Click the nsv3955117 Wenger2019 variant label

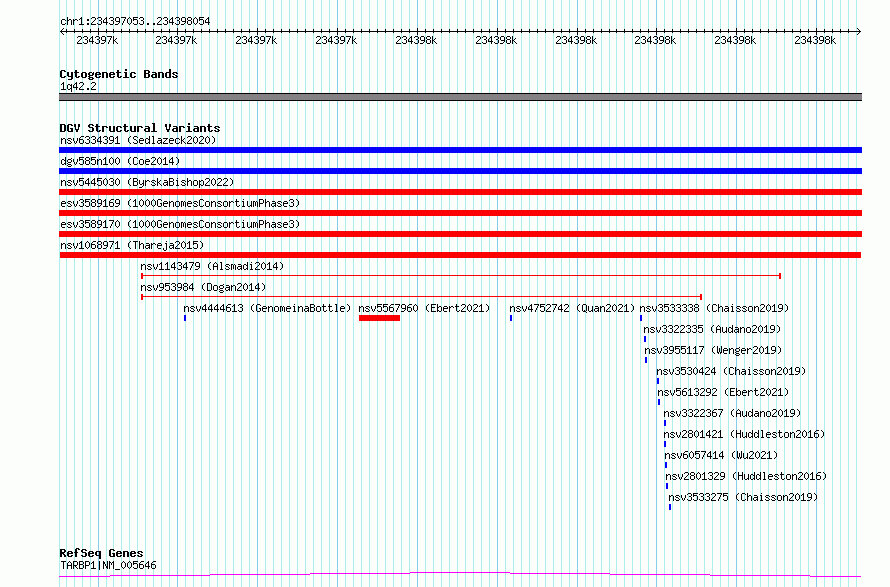click(x=712, y=350)
